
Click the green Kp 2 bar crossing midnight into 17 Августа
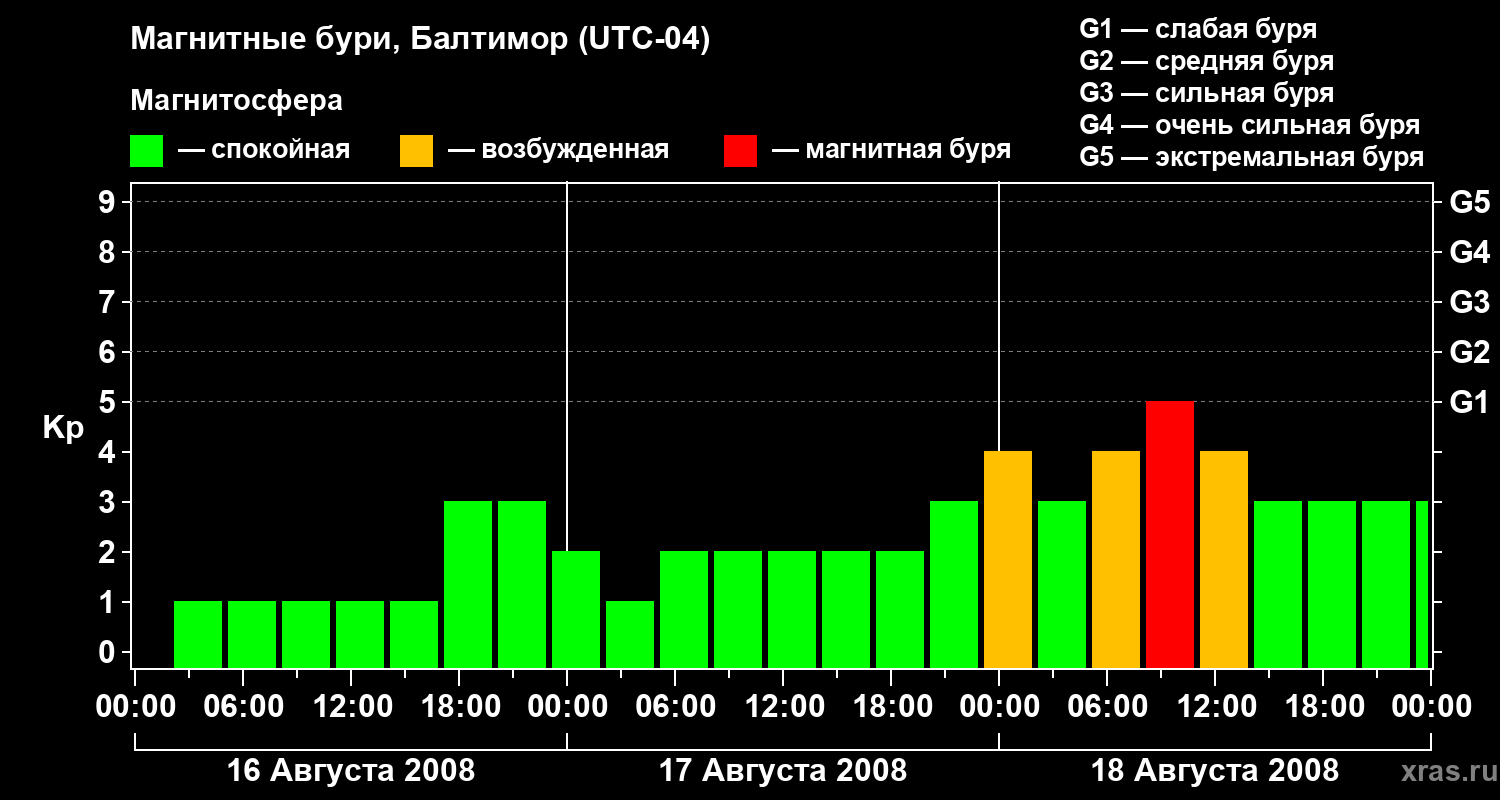click(576, 609)
